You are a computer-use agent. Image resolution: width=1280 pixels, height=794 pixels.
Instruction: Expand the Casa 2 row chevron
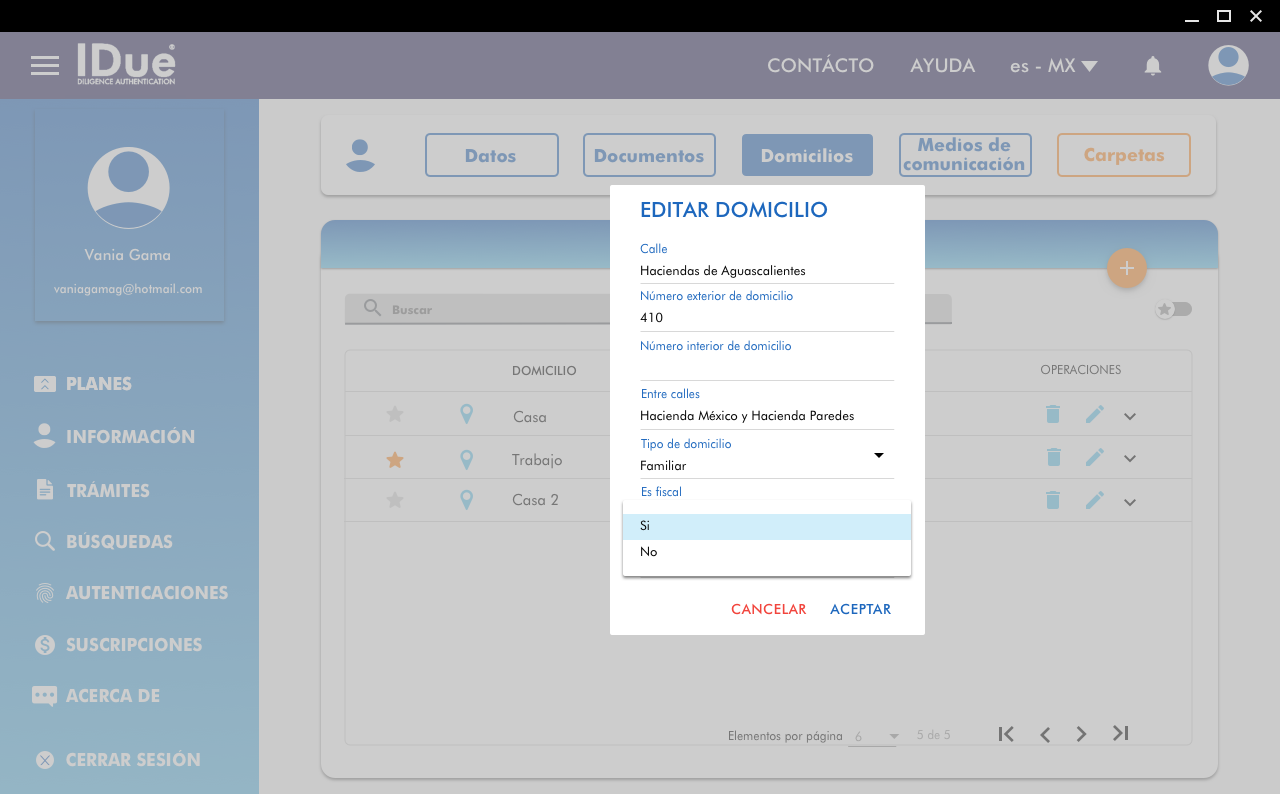[x=1130, y=502]
